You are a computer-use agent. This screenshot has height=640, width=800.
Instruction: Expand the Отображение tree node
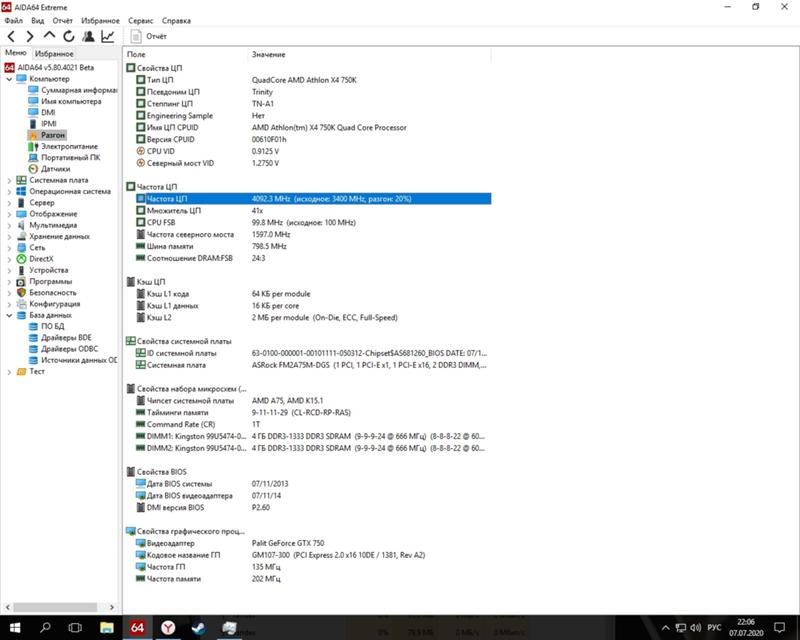[x=9, y=214]
